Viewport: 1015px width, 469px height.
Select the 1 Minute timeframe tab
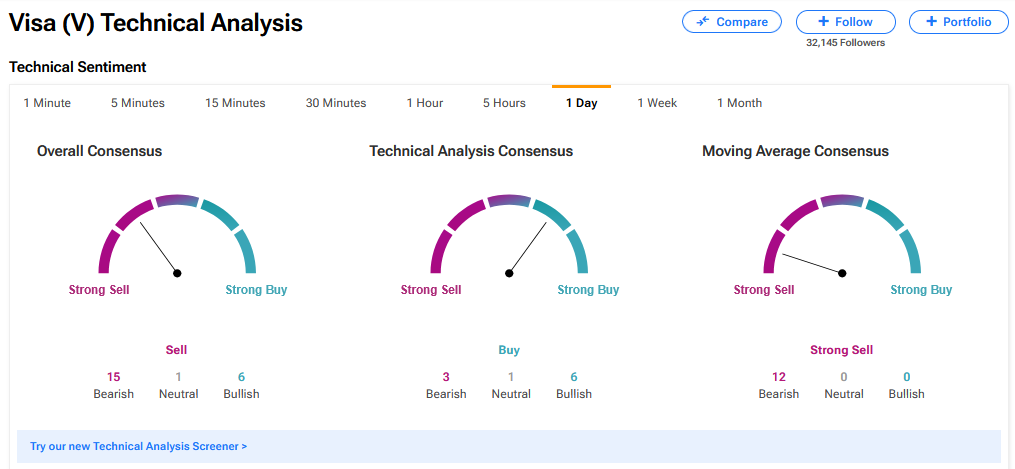(47, 103)
